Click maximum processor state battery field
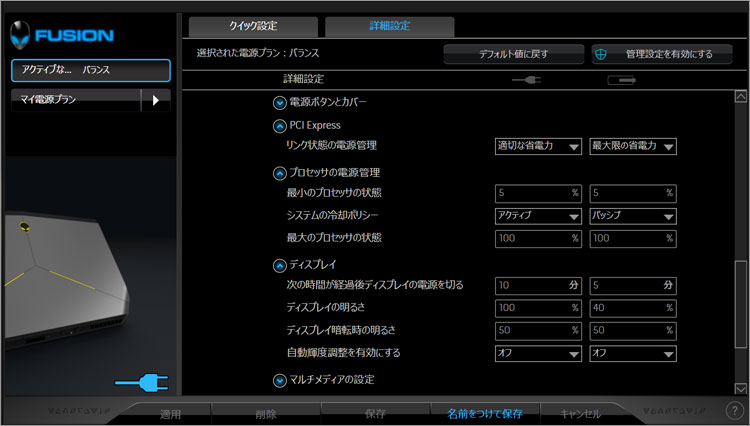Viewport: 750px width, 426px height. pyautogui.click(x=633, y=239)
